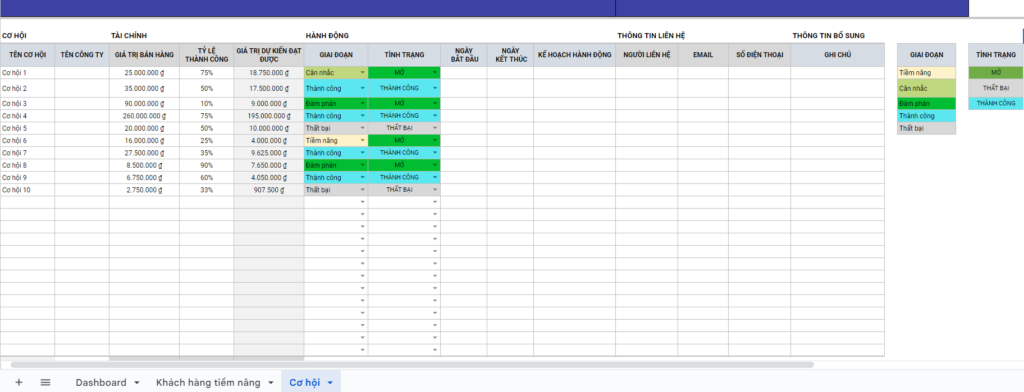The height and width of the screenshot is (392, 1024).
Task: Open Cơ hội tab dropdown arrow
Action: [x=330, y=383]
